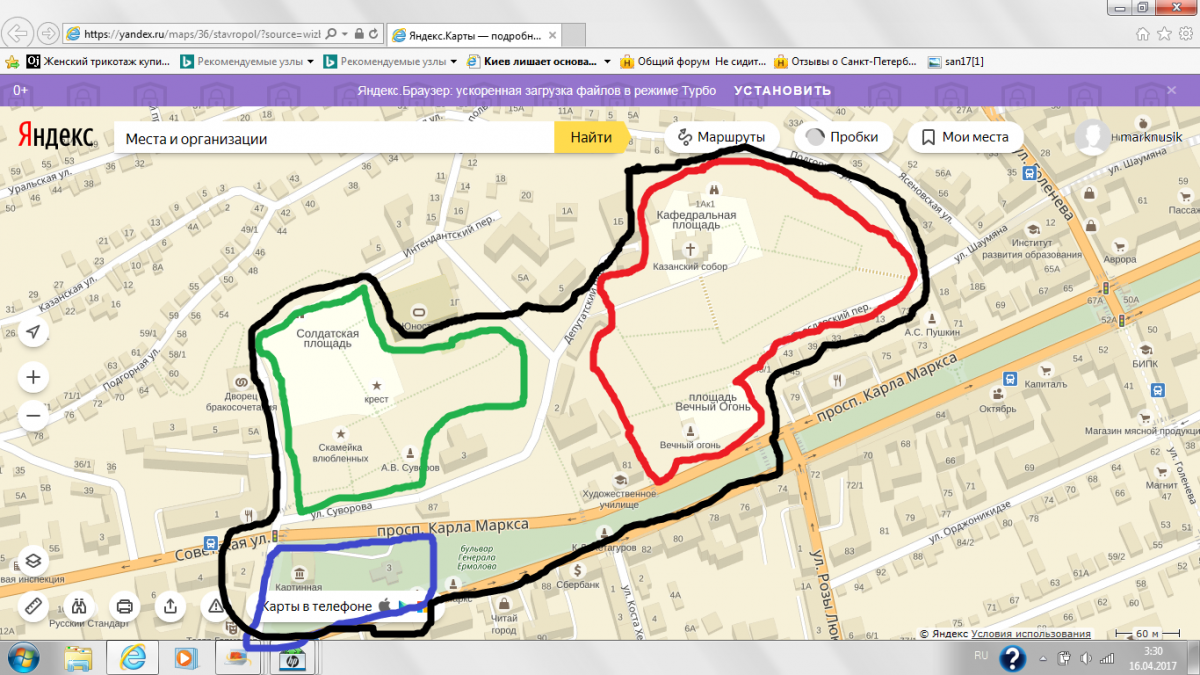Click the marknusik profile avatar
The image size is (1200, 675).
tap(1092, 137)
